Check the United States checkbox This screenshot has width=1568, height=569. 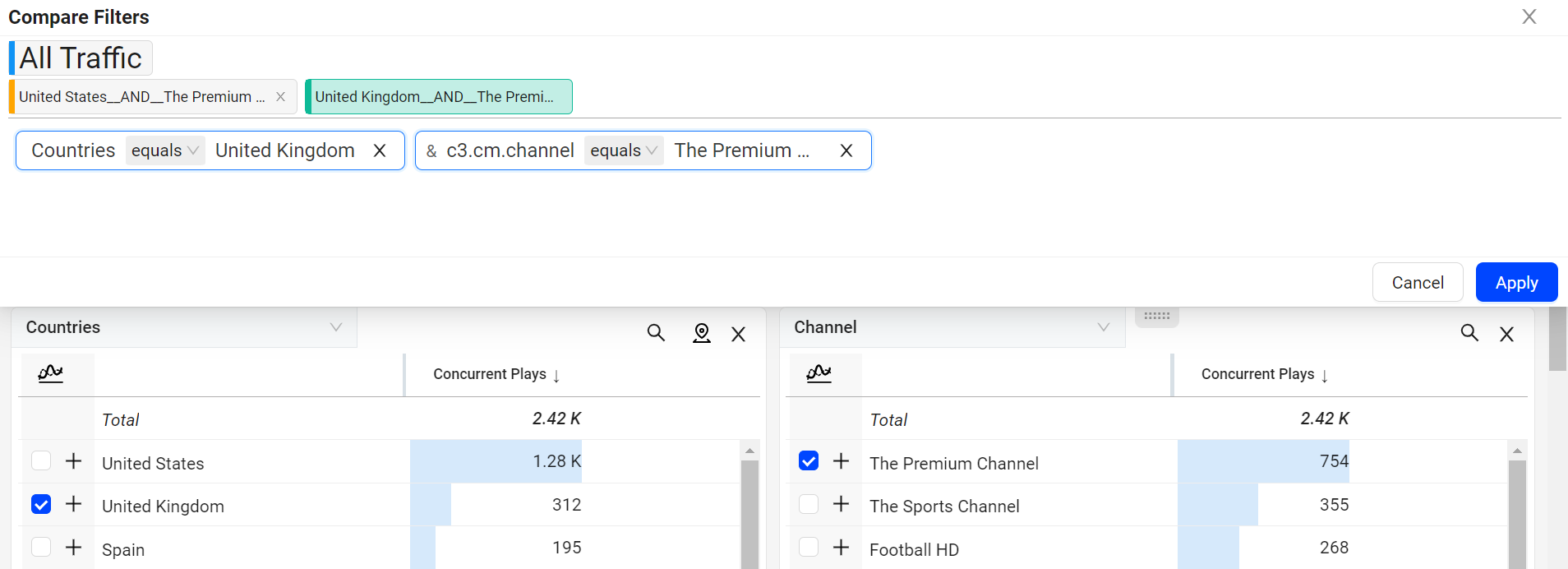[41, 461]
